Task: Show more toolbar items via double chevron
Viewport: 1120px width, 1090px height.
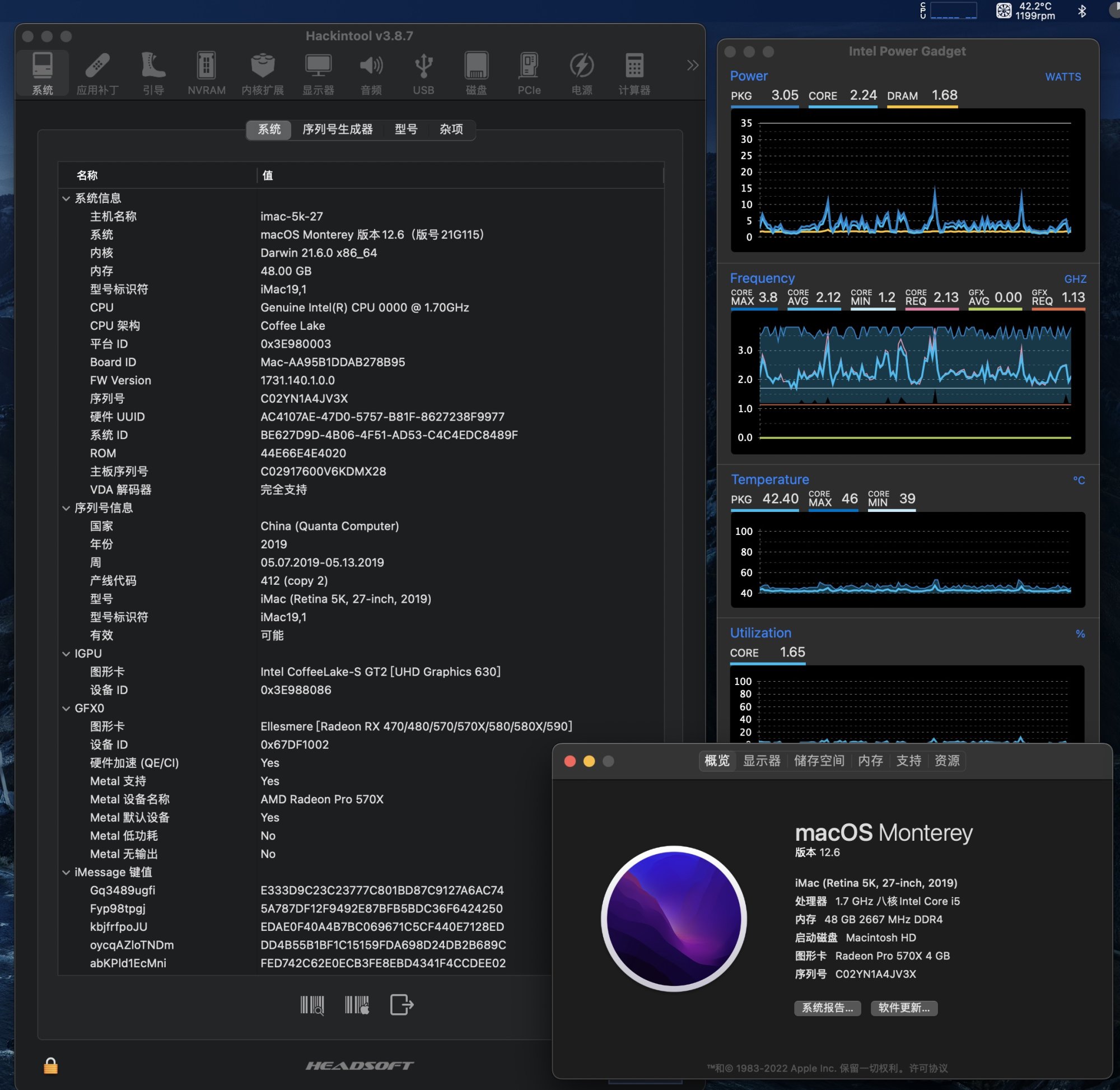Action: [x=692, y=66]
